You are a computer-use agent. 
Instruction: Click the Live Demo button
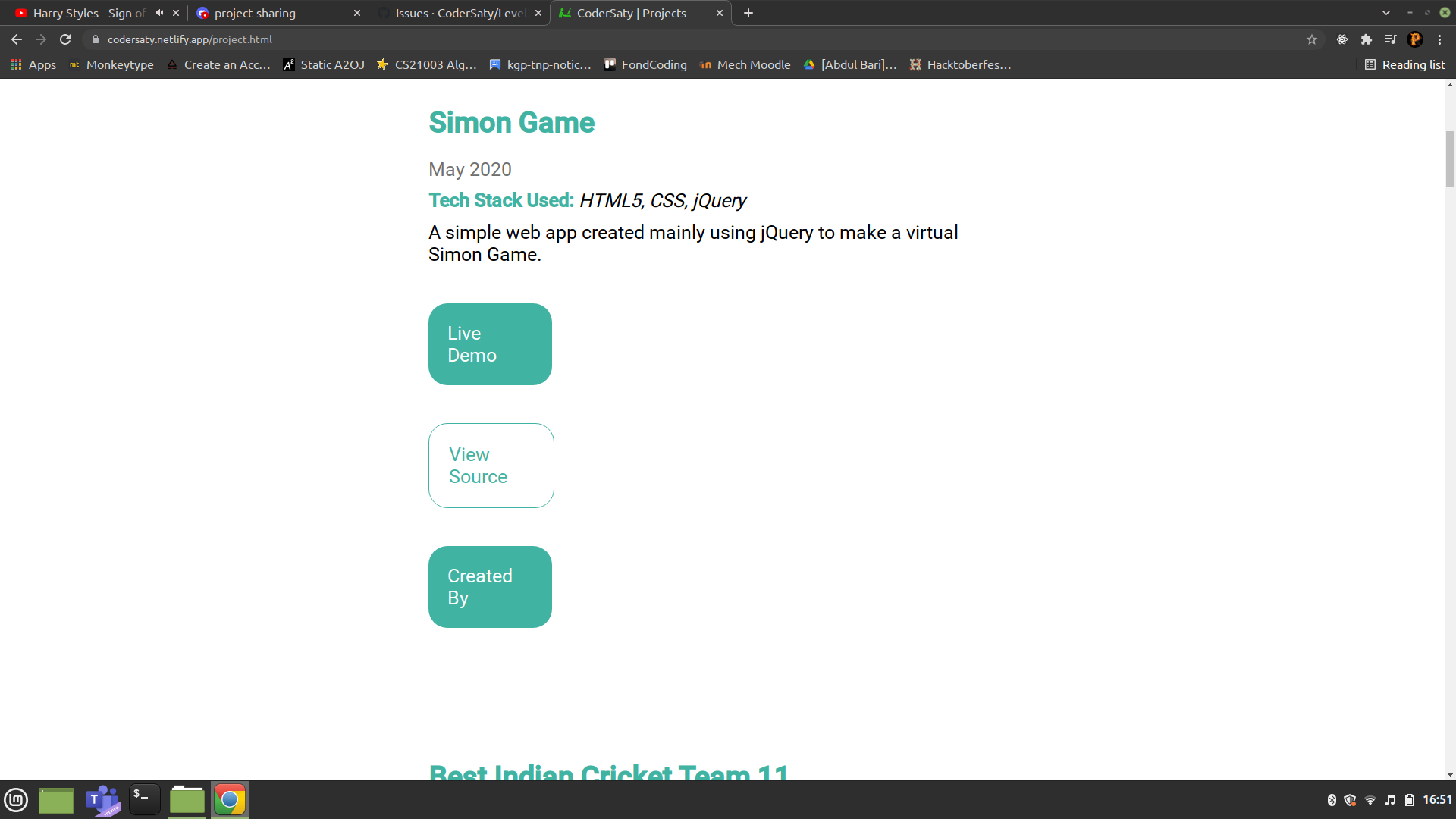[490, 344]
